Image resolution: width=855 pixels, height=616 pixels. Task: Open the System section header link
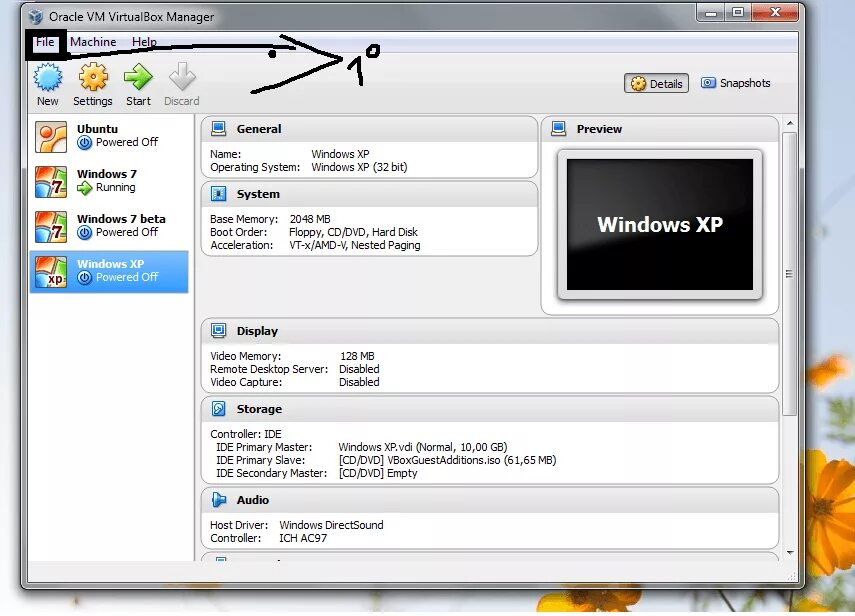click(x=258, y=195)
